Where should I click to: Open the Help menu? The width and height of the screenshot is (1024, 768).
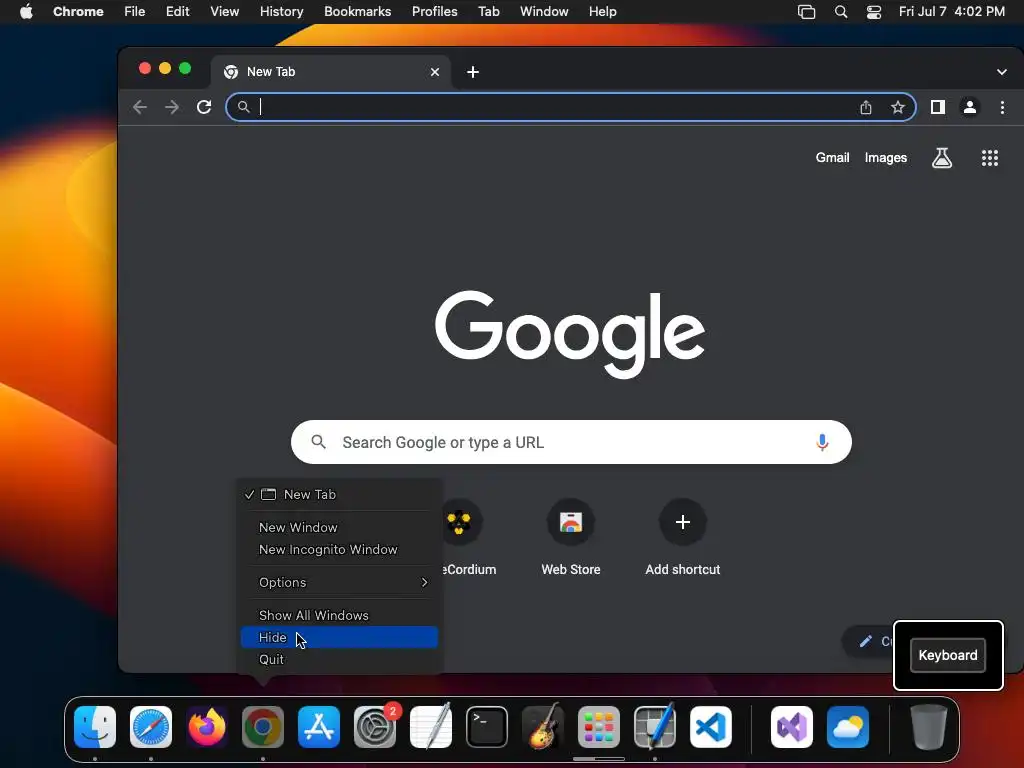pos(602,11)
